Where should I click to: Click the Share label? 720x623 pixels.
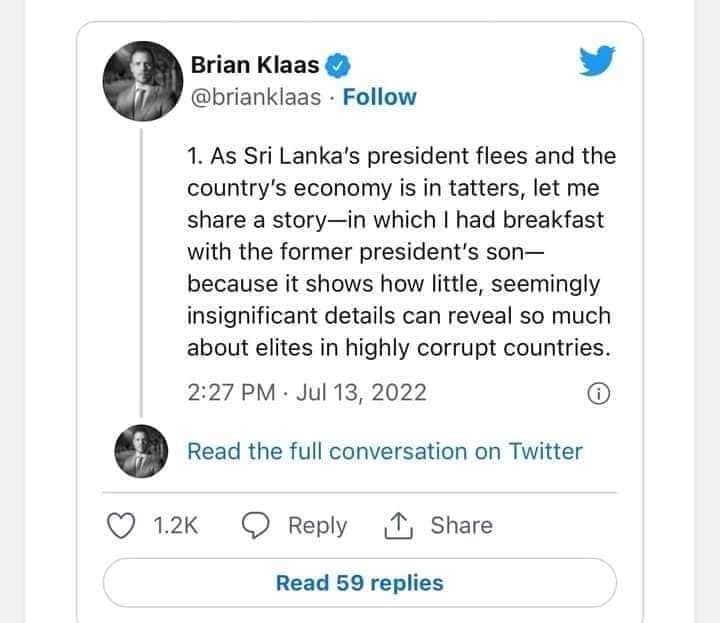461,525
